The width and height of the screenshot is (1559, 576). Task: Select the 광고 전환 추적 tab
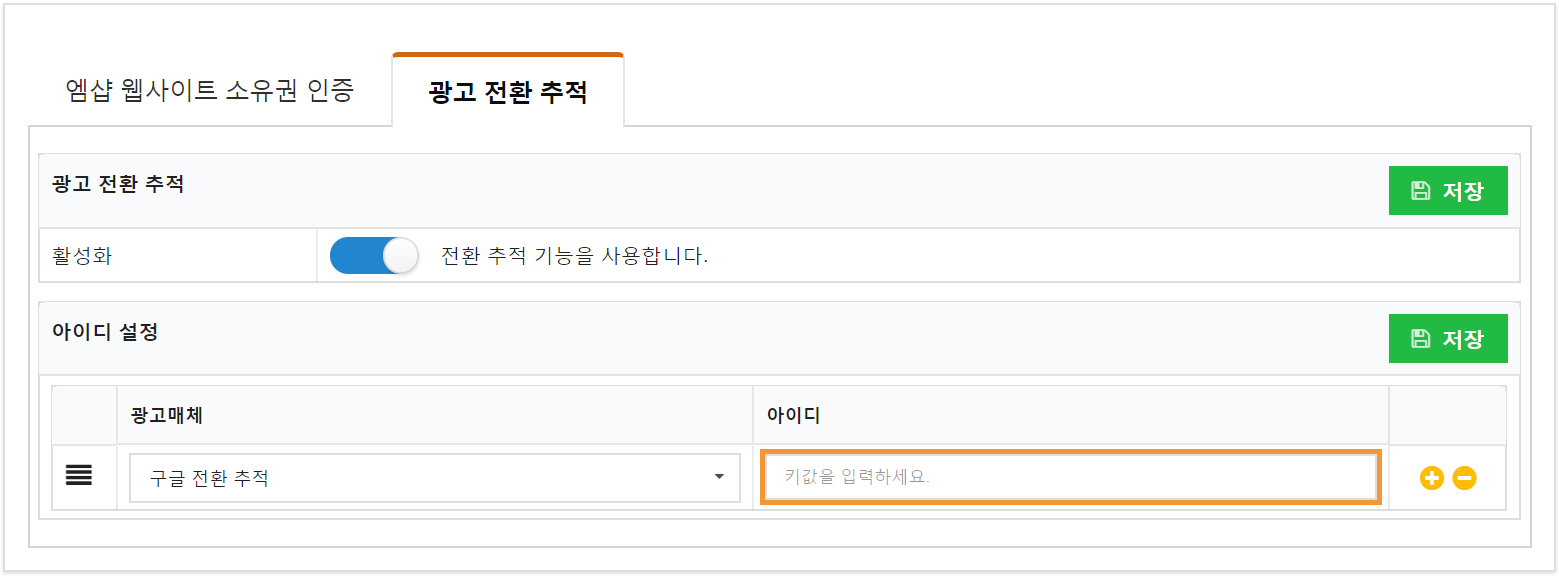pos(508,92)
